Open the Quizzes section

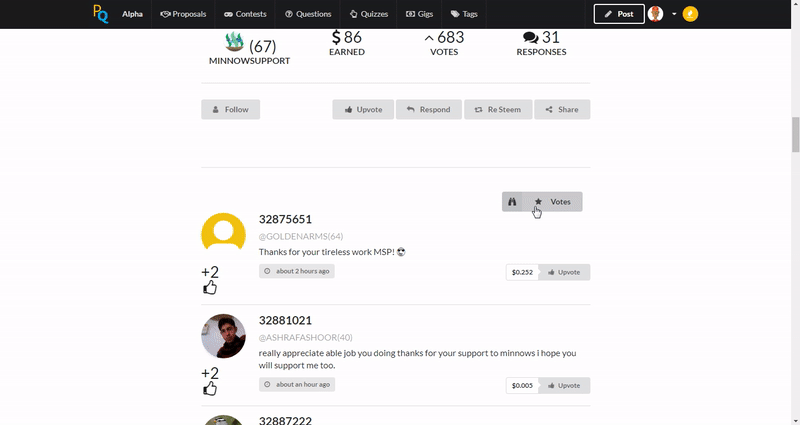(369, 14)
